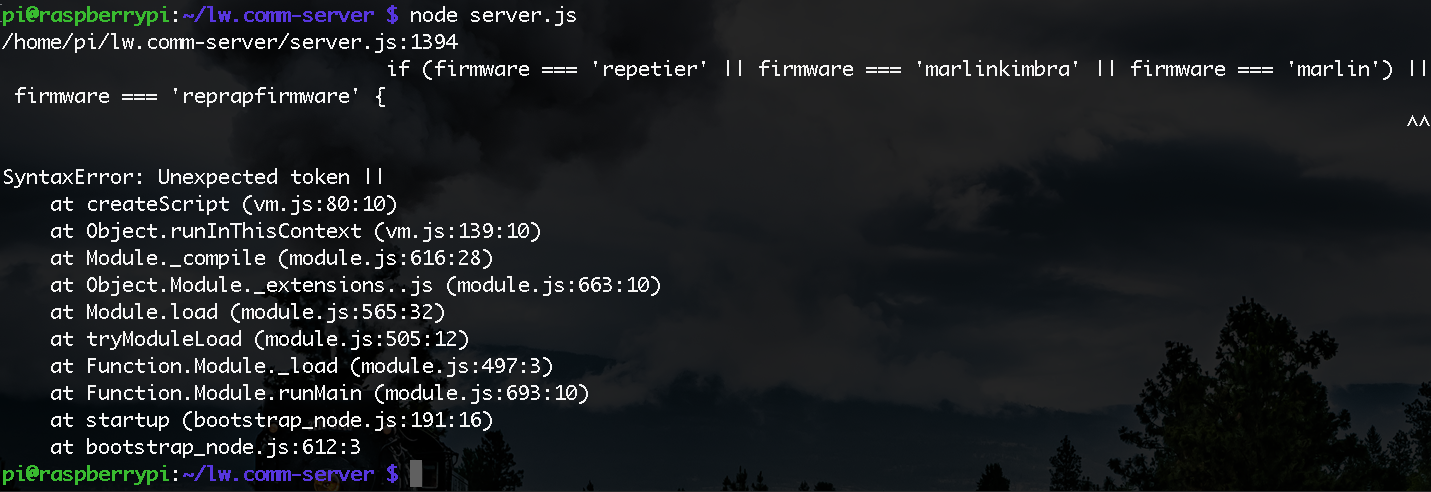Click the ^^ error caret marker
The height and width of the screenshot is (492, 1431).
[x=1418, y=123]
